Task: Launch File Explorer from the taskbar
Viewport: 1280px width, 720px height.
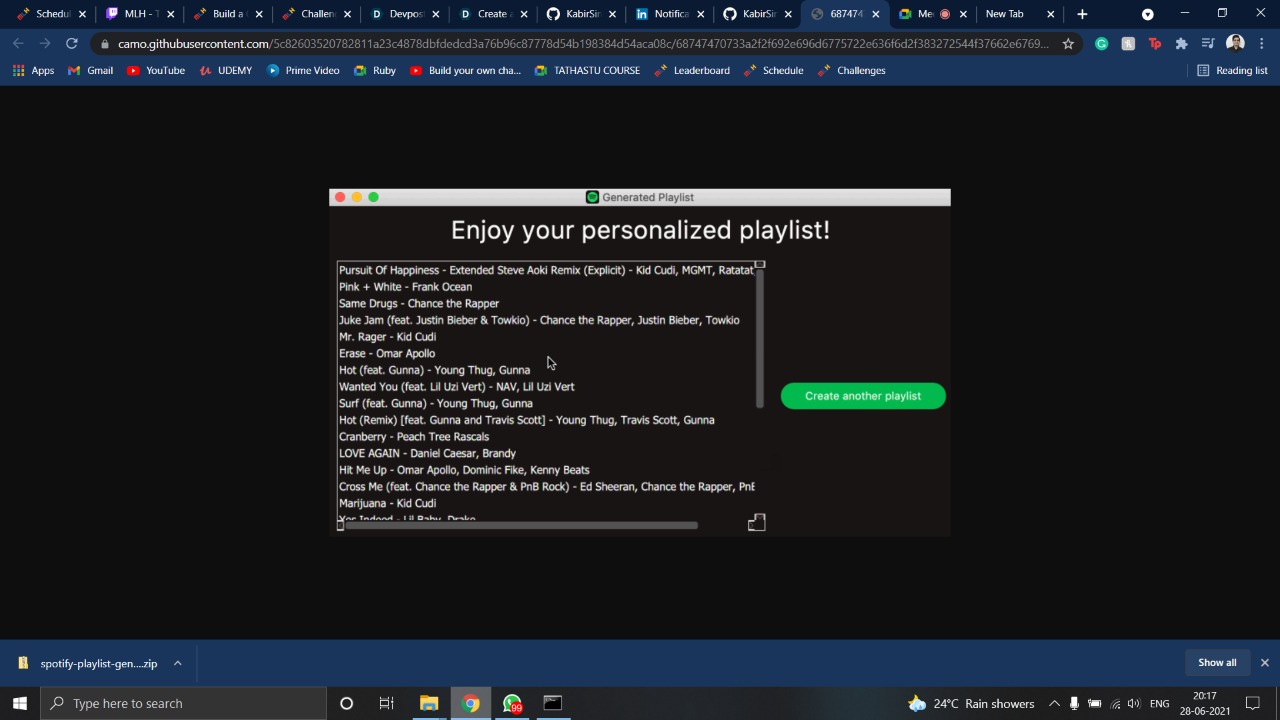Action: [x=429, y=703]
